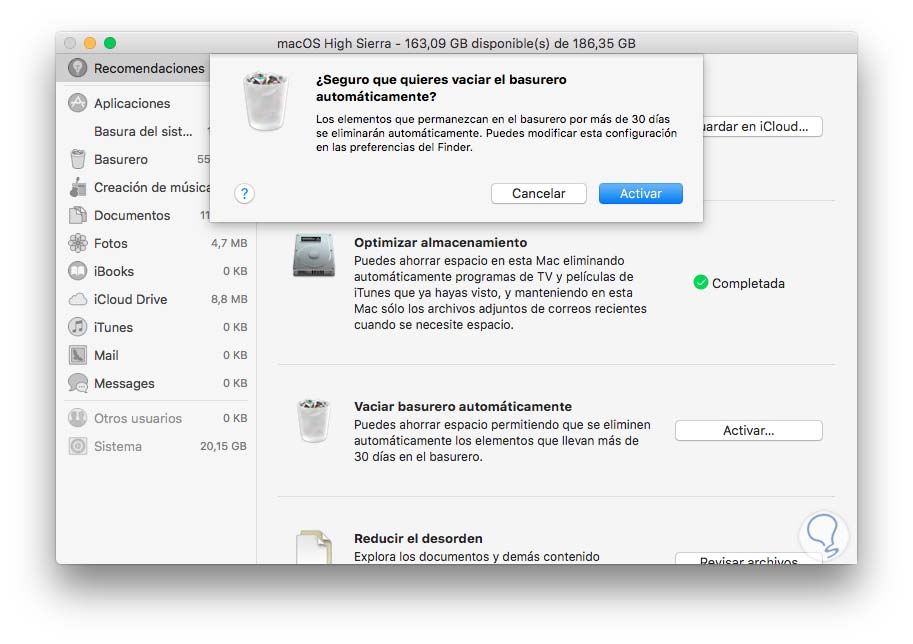Click the Documentos file icon
The width and height of the screenshot is (913, 644).
tap(77, 215)
